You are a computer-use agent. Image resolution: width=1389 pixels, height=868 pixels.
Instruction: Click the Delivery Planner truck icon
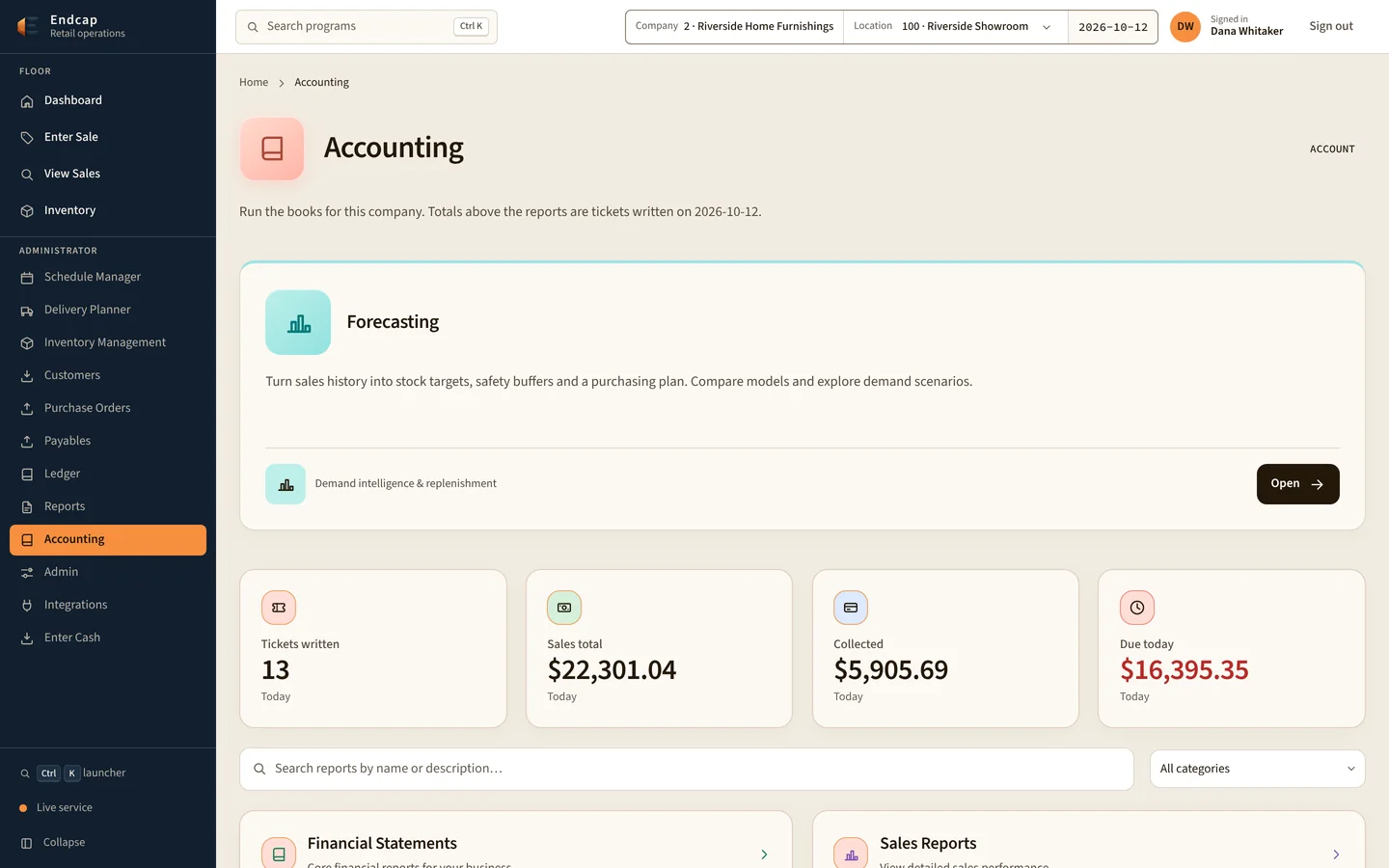[27, 311]
